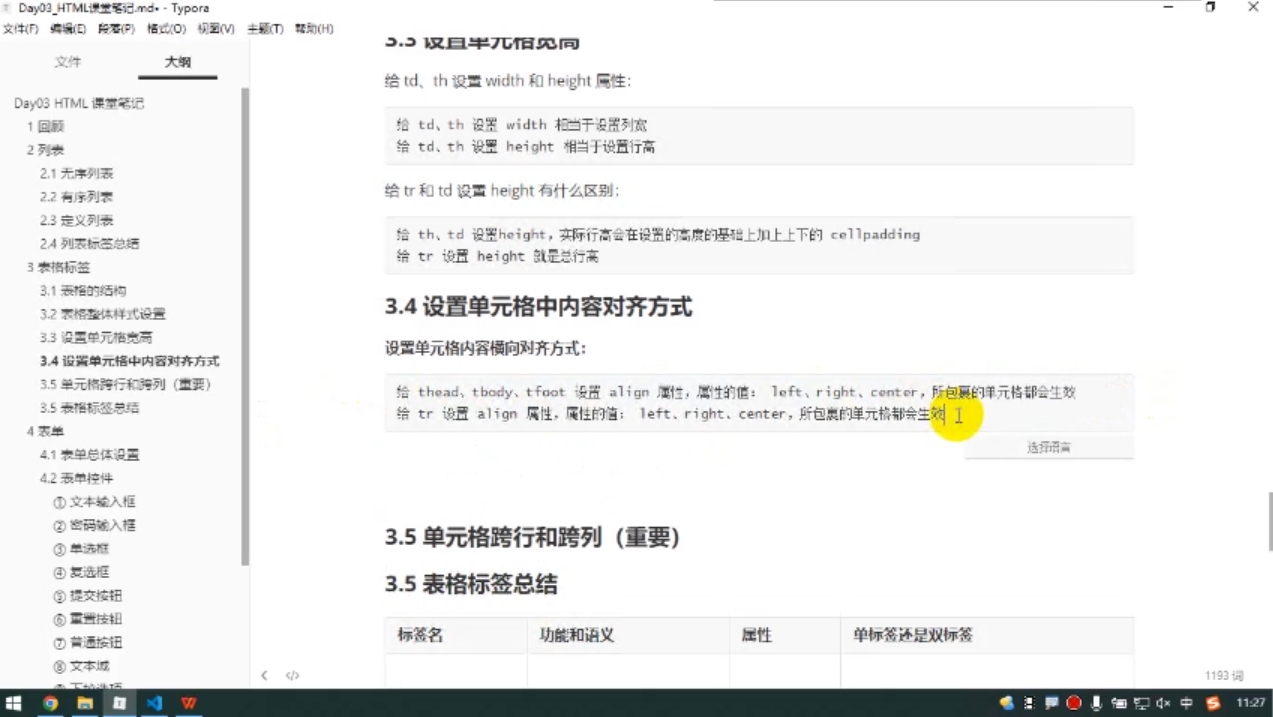Open the 段落(P) menu
Viewport: 1273px width, 717px height.
tap(116, 29)
